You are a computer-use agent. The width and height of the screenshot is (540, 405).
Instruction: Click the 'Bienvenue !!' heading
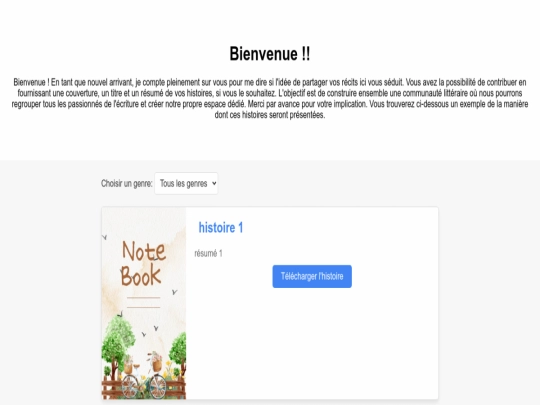click(x=270, y=54)
